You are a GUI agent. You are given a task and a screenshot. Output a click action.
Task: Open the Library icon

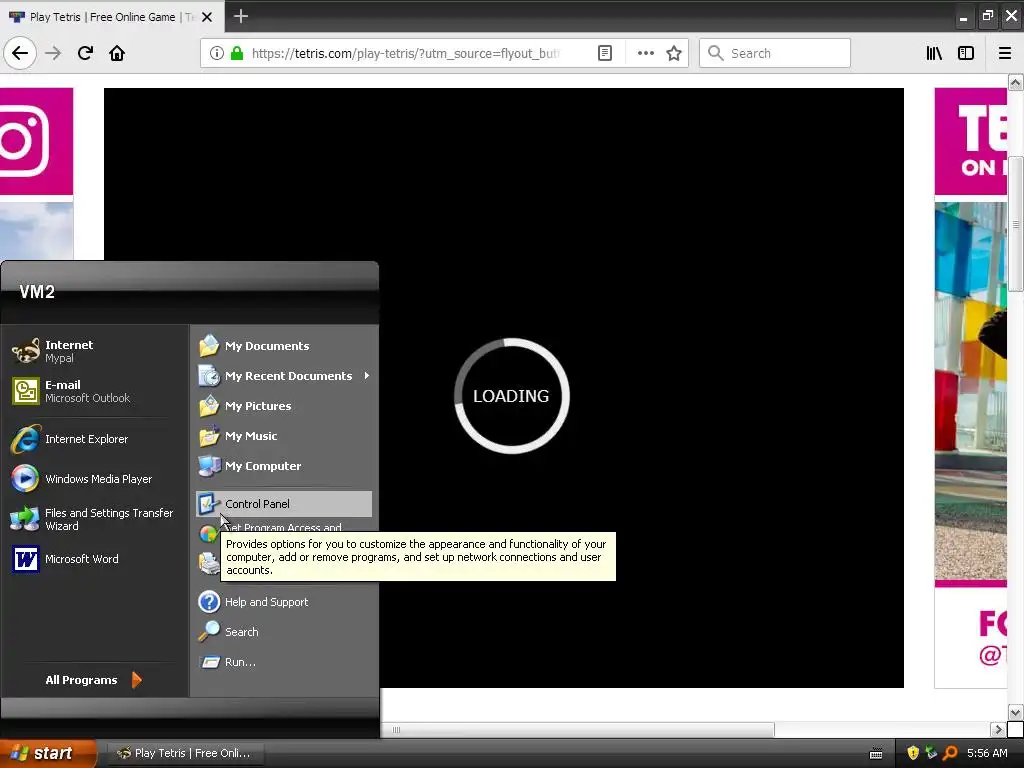934,53
